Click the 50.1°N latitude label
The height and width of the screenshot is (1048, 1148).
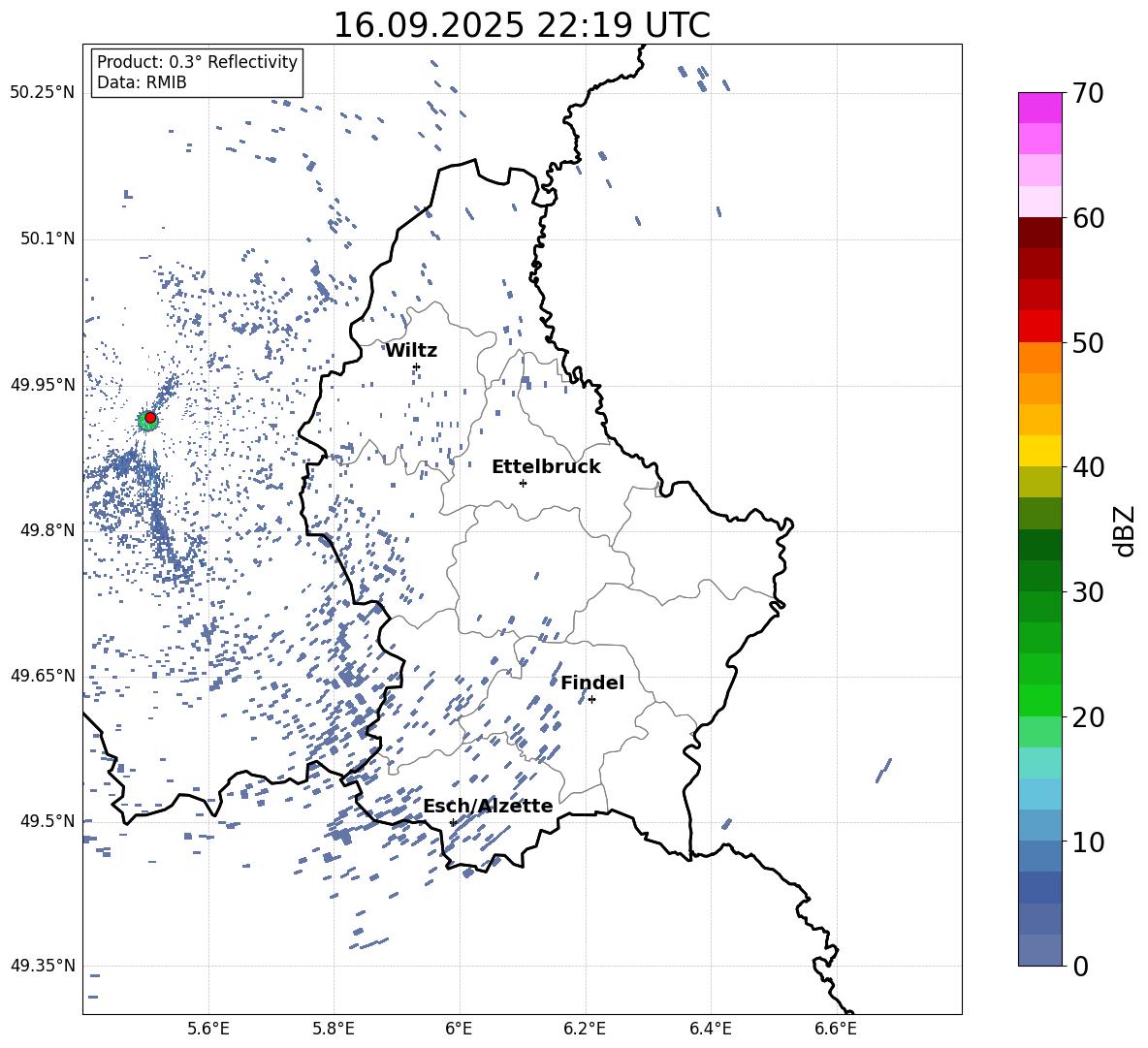click(x=48, y=238)
